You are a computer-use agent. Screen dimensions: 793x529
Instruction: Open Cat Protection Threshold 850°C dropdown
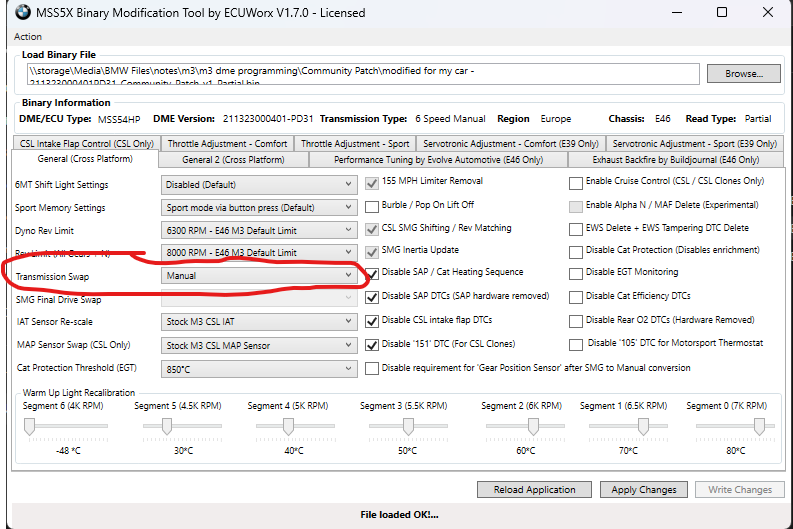point(259,369)
